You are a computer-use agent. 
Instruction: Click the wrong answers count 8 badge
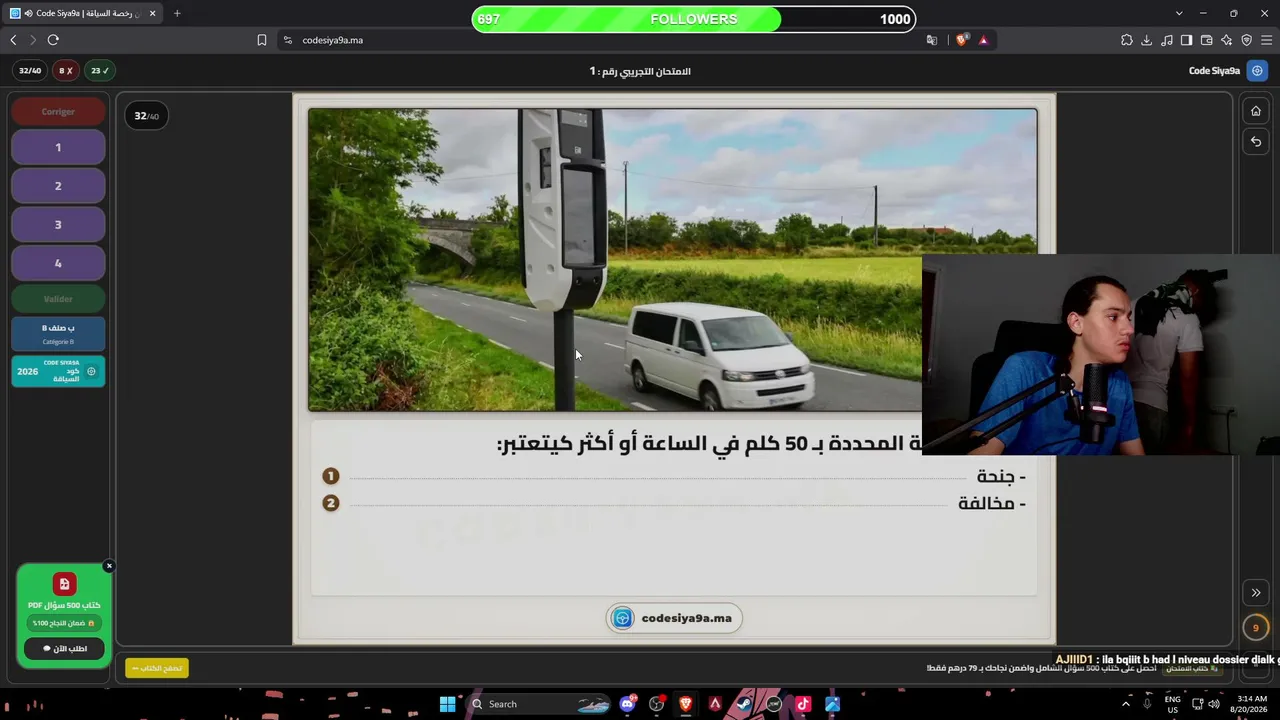pyautogui.click(x=66, y=71)
